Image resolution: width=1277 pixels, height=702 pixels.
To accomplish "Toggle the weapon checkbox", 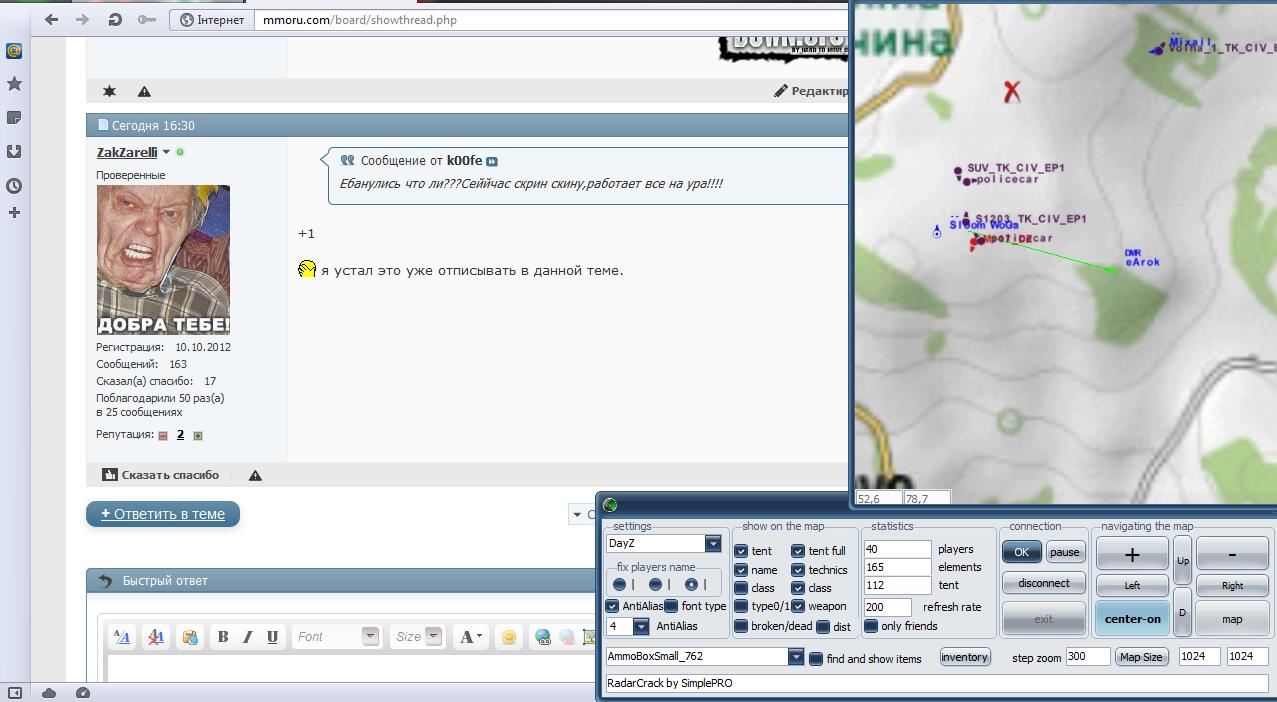I will [x=798, y=606].
